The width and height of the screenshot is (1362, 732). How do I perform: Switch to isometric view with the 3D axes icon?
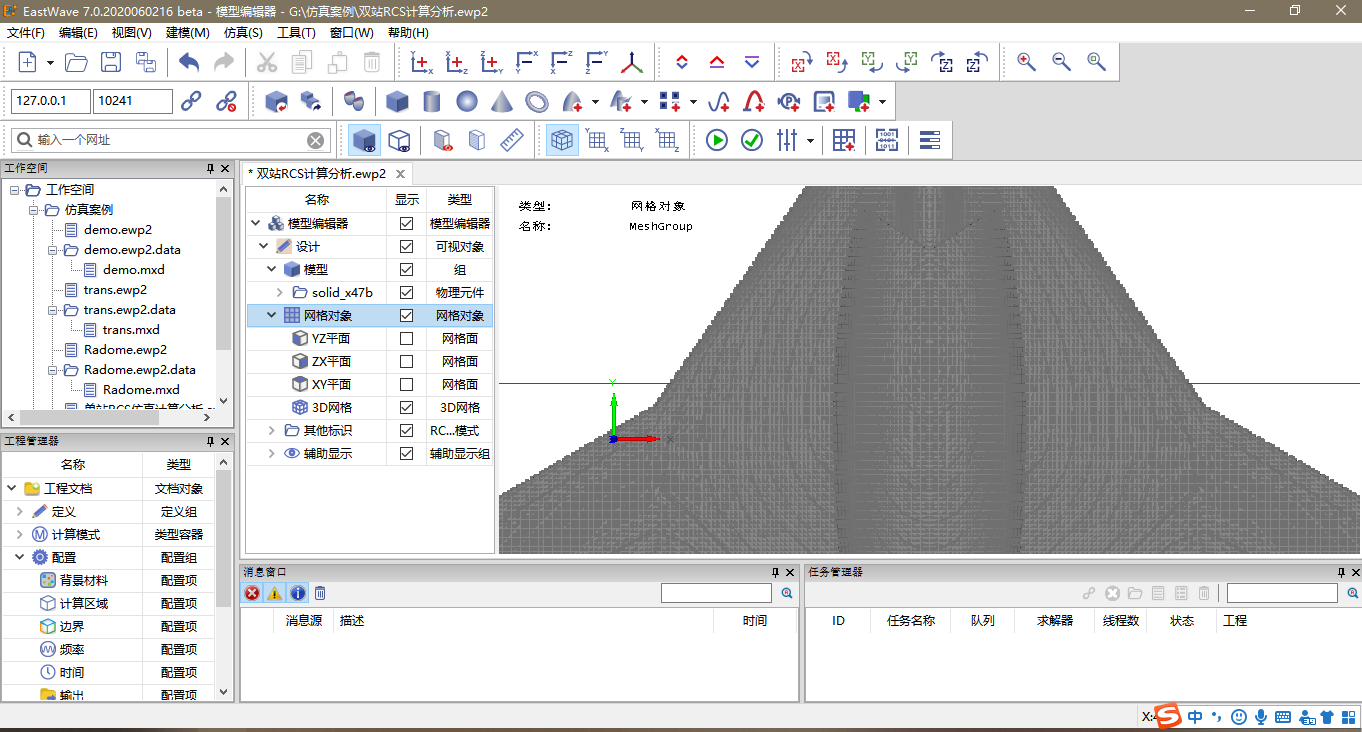tap(632, 62)
